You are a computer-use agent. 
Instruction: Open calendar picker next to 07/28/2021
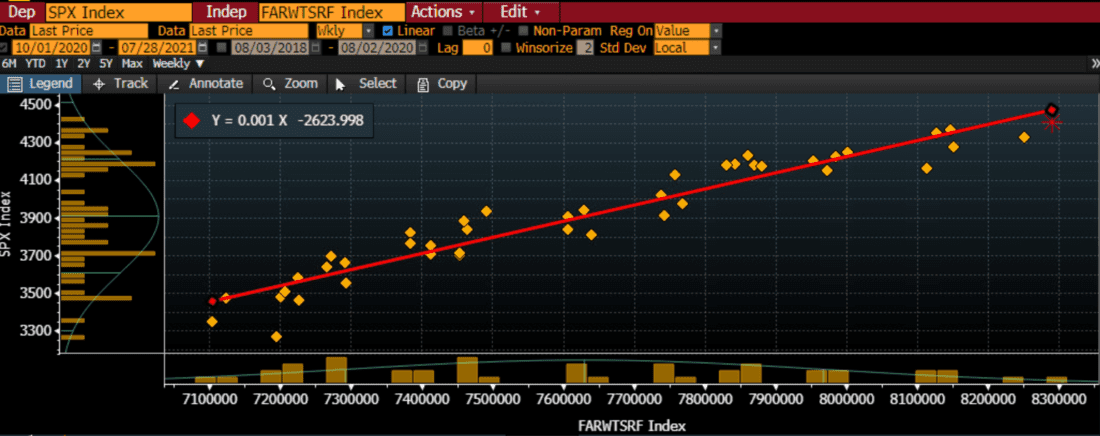tap(204, 48)
